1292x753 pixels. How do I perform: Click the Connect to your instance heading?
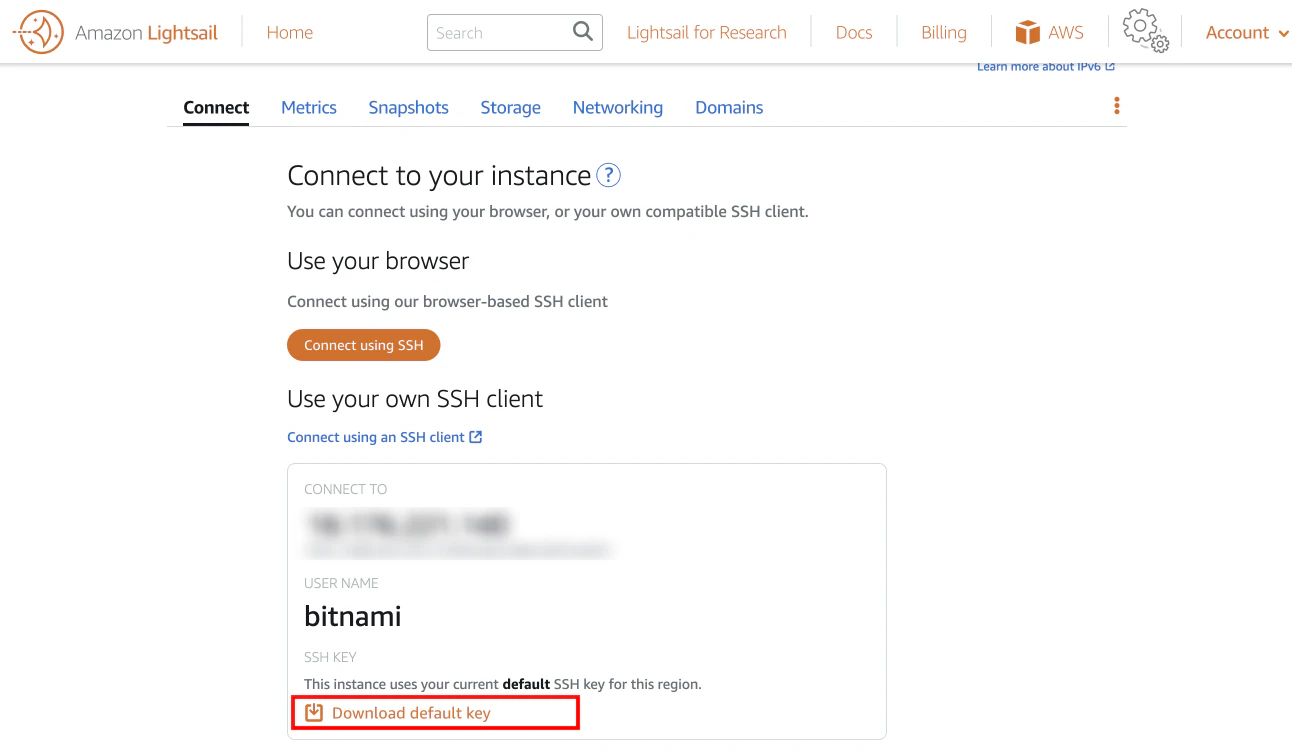[x=439, y=175]
